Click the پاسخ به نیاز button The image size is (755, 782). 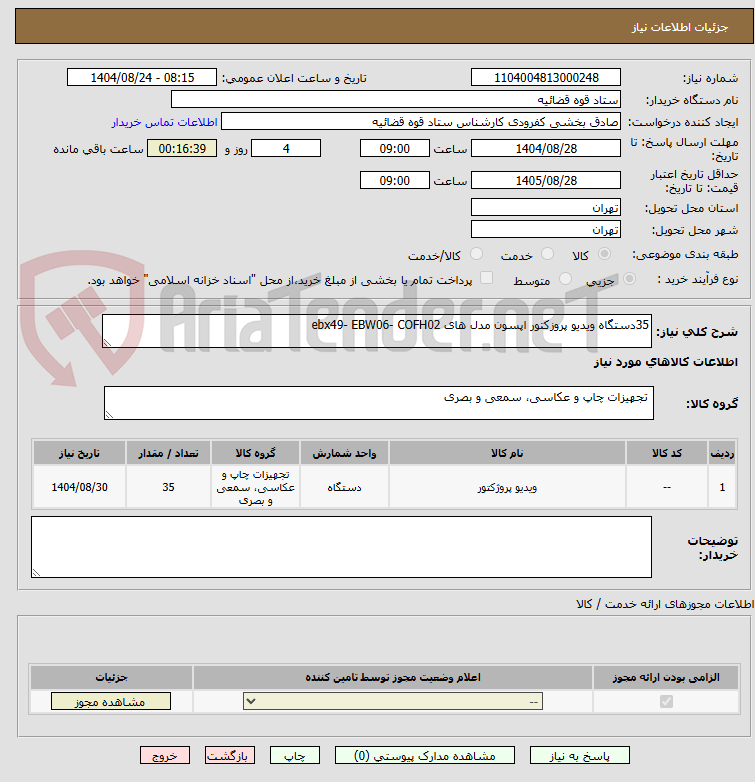(x=579, y=756)
